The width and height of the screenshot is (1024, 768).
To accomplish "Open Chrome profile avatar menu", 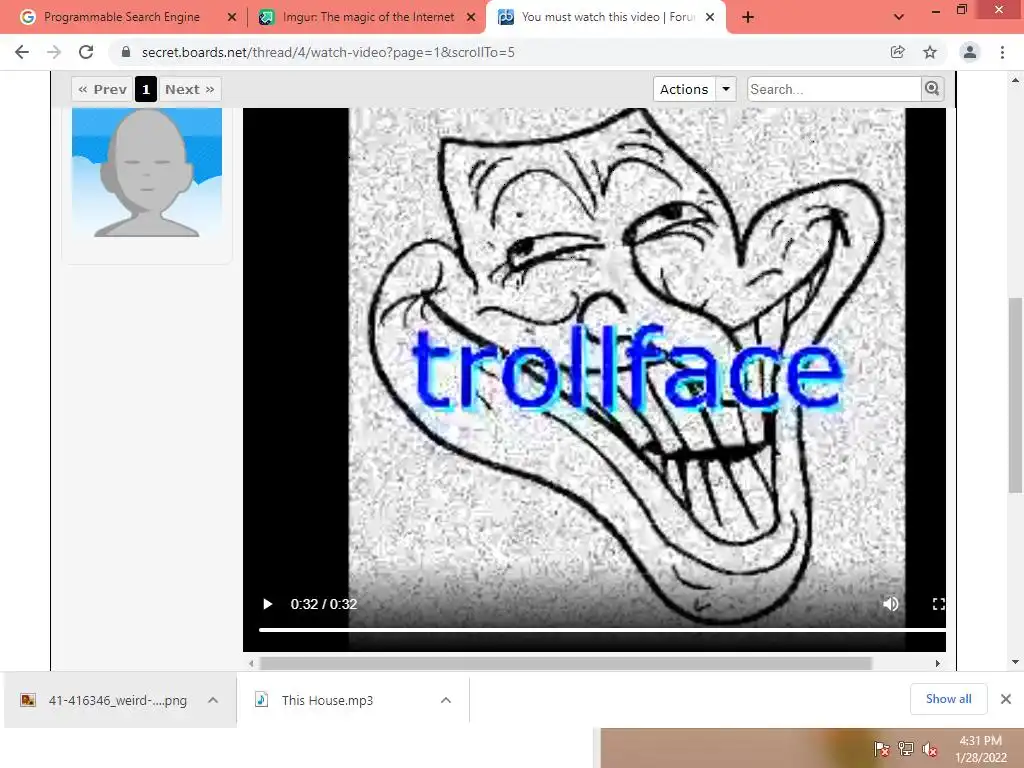I will point(970,52).
